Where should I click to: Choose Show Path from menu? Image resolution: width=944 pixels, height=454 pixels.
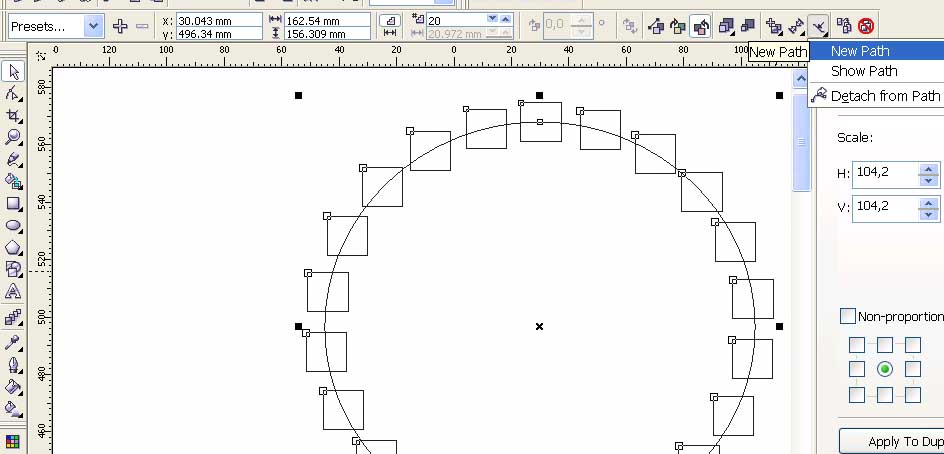click(x=864, y=71)
